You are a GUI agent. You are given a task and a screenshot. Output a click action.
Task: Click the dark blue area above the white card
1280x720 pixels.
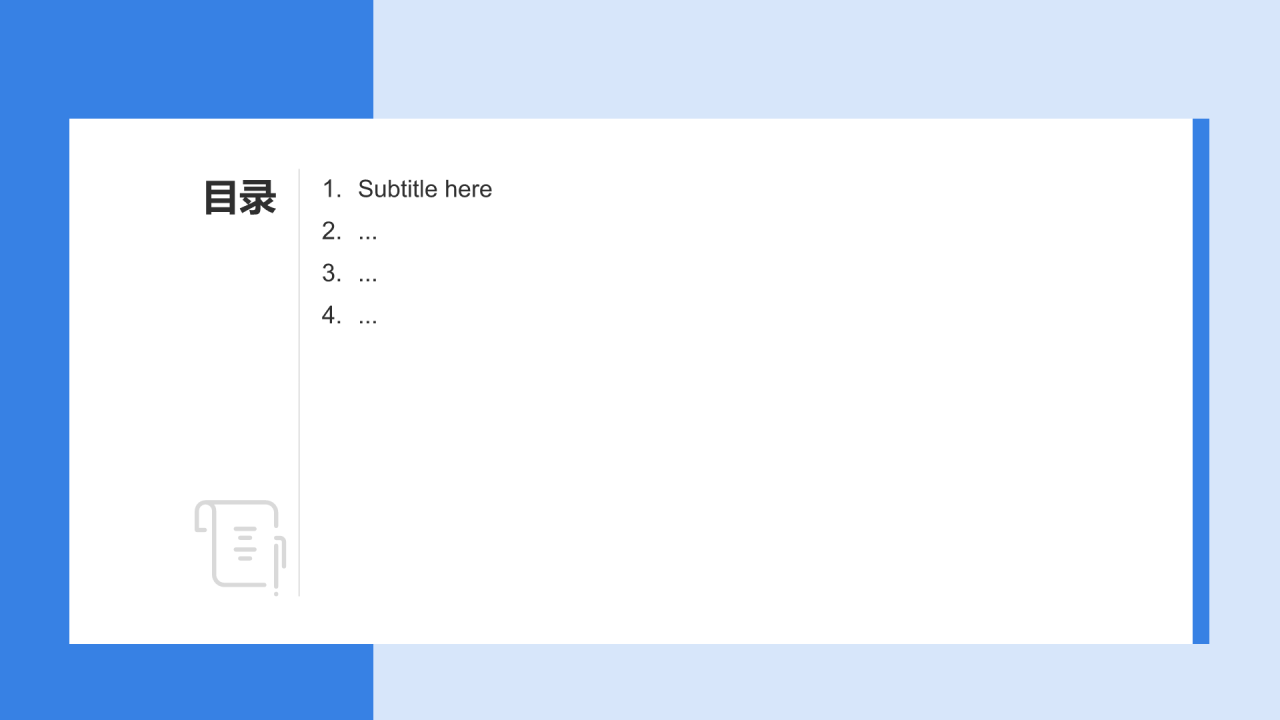point(186,59)
